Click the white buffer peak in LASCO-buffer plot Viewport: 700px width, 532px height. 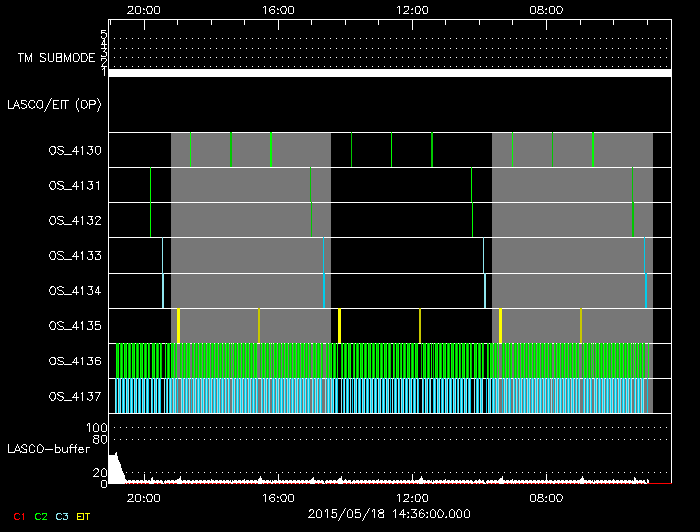click(x=115, y=468)
